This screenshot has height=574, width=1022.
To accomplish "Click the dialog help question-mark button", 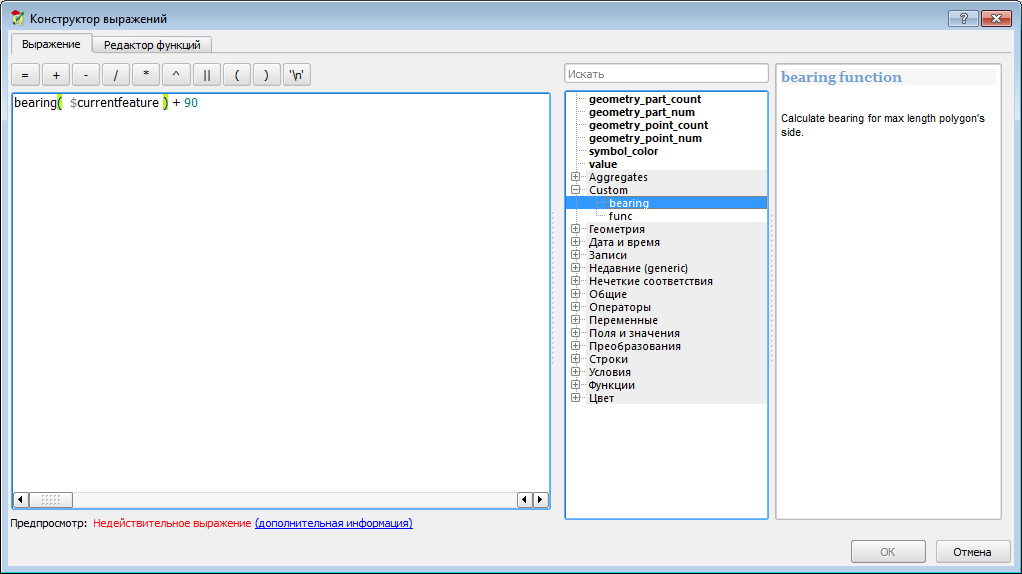I will pos(963,18).
